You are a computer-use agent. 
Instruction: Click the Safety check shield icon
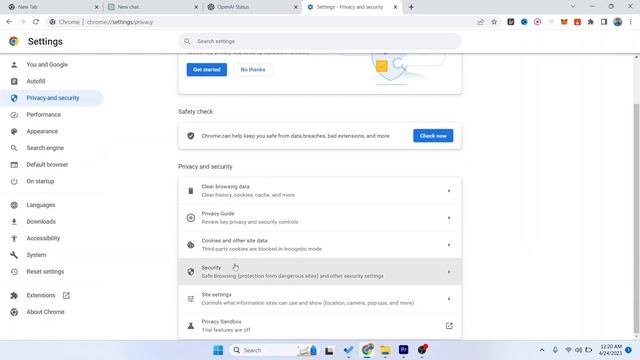191,136
